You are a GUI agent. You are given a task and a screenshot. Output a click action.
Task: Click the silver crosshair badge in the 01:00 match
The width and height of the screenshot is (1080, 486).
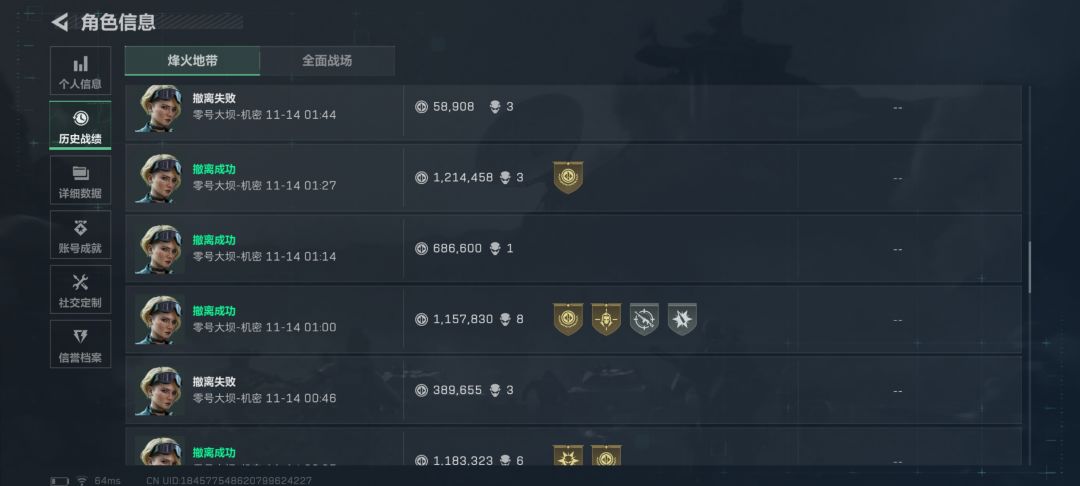pyautogui.click(x=644, y=319)
